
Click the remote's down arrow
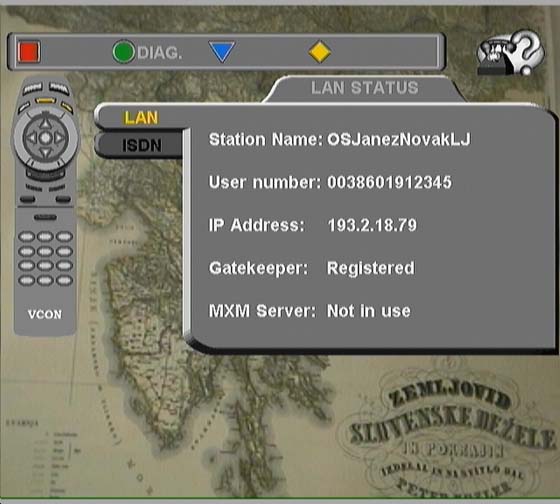(x=45, y=153)
